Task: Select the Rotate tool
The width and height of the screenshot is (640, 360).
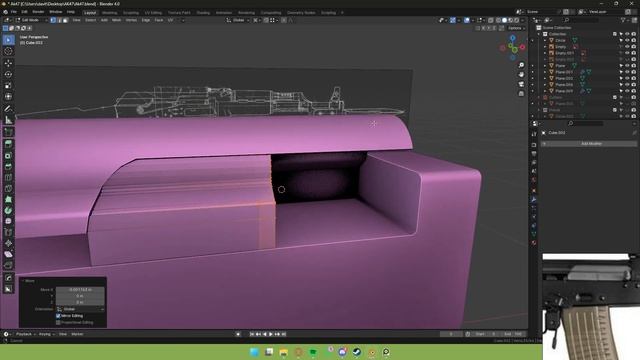Action: click(8, 74)
